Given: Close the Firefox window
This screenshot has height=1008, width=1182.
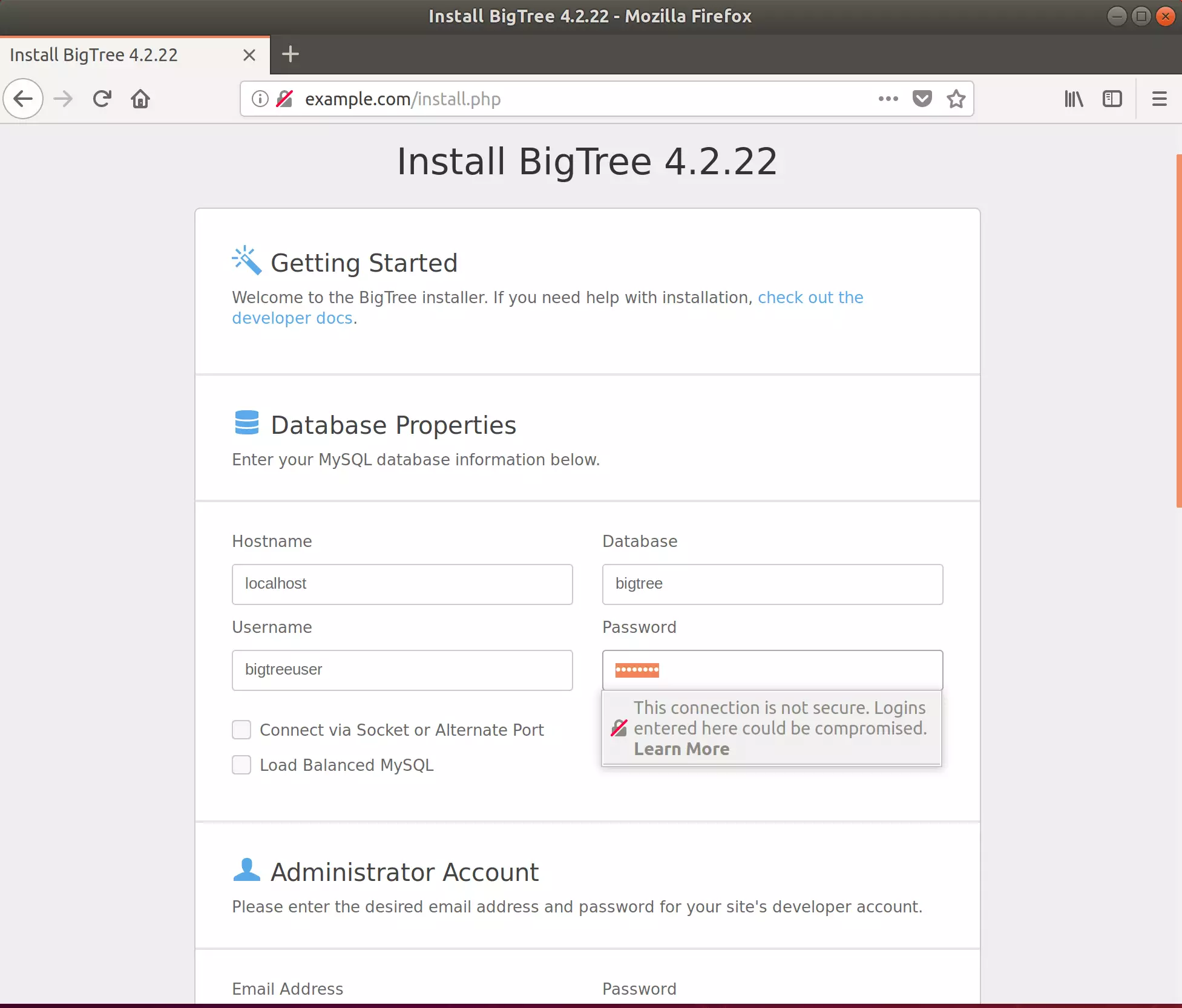Looking at the screenshot, I should (x=1165, y=16).
